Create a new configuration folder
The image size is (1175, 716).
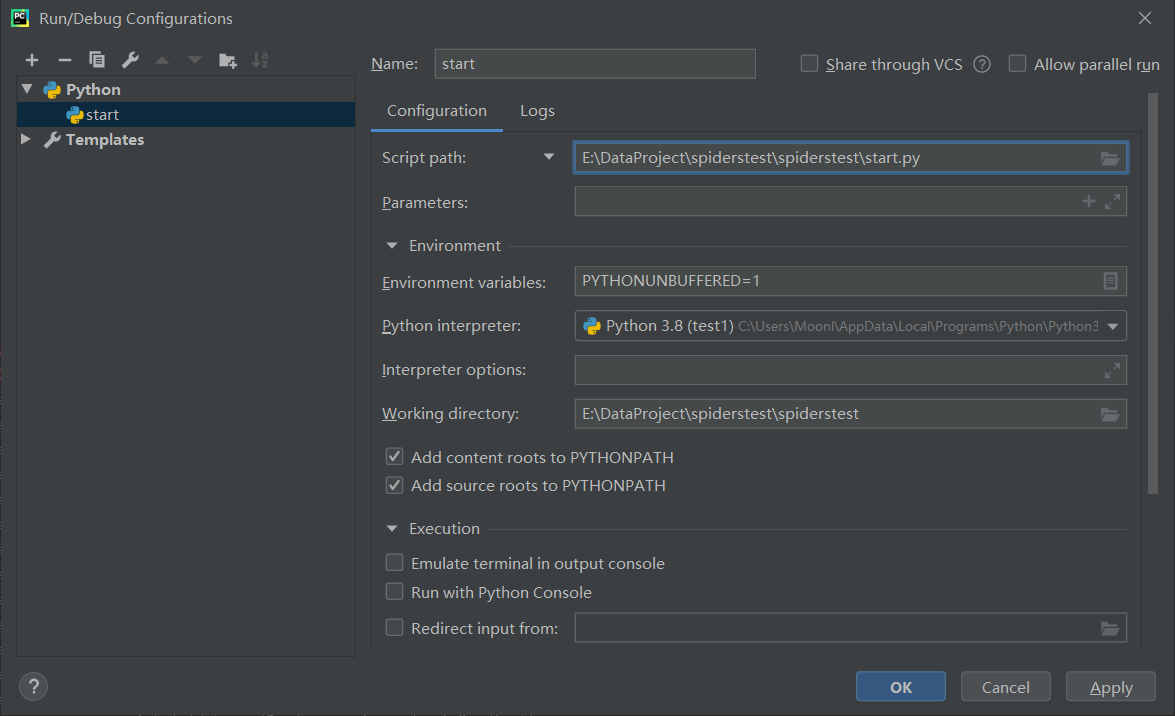point(228,61)
